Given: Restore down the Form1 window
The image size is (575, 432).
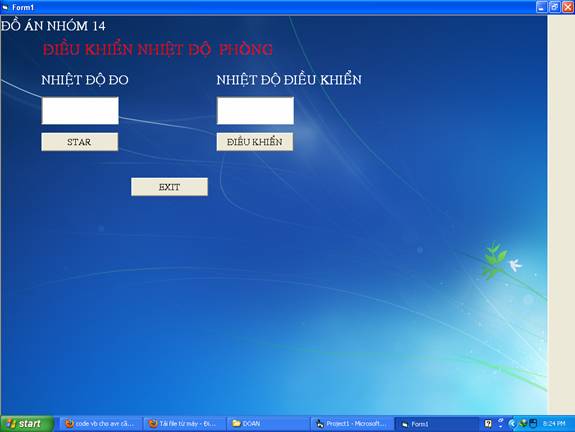Looking at the screenshot, I should (x=554, y=7).
